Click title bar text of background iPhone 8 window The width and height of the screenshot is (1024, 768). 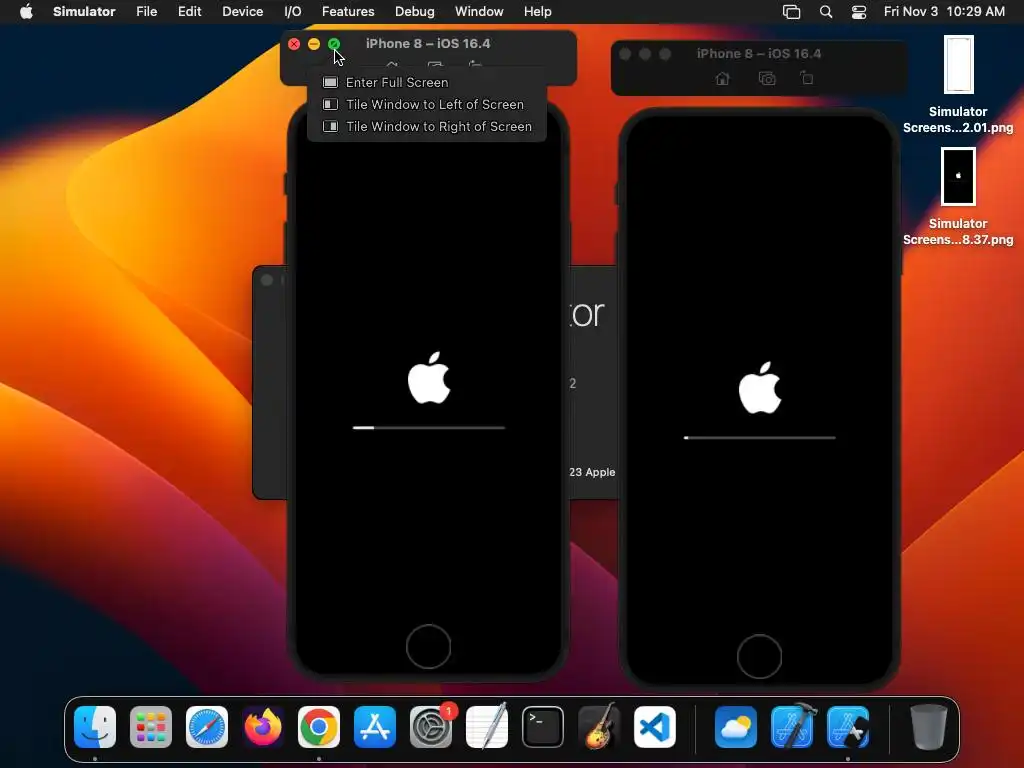click(759, 54)
